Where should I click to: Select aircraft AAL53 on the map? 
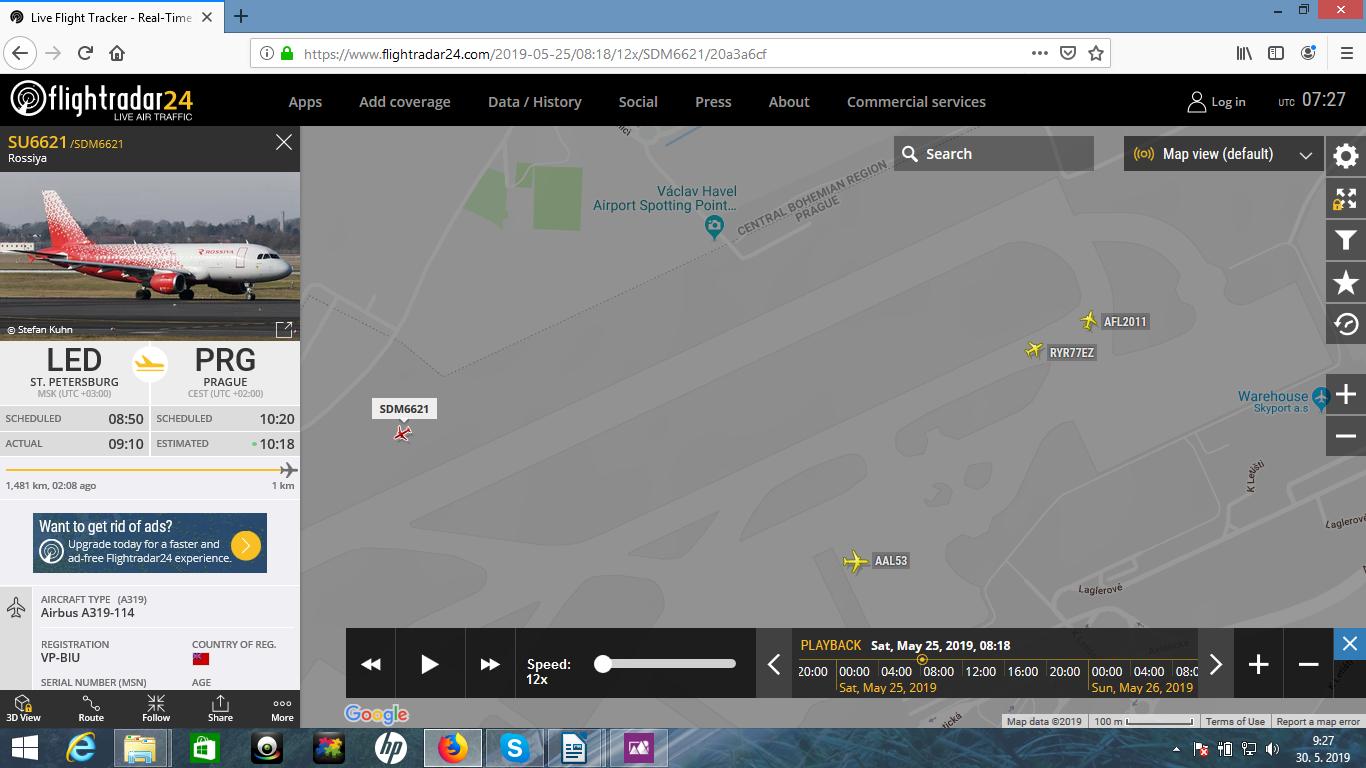pyautogui.click(x=855, y=561)
